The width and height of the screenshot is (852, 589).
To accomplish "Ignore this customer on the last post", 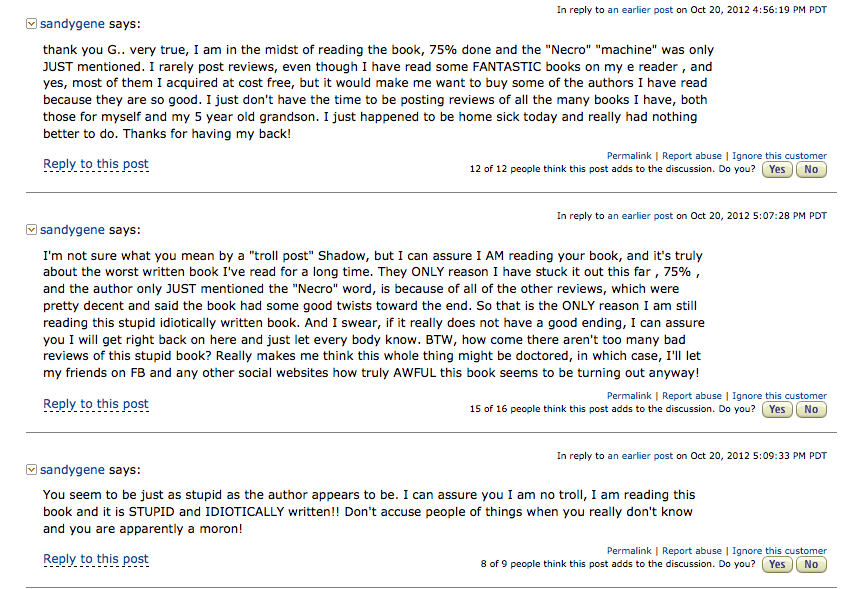I will [x=779, y=551].
